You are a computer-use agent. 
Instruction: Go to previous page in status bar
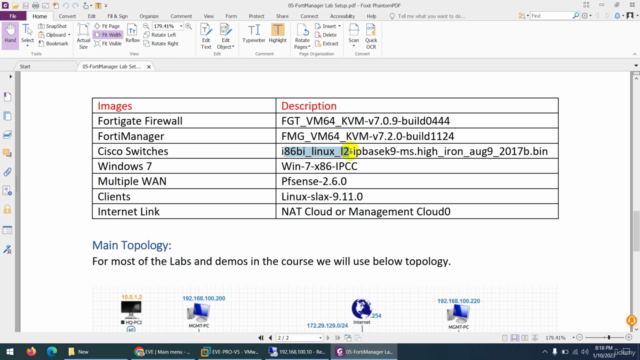point(270,338)
